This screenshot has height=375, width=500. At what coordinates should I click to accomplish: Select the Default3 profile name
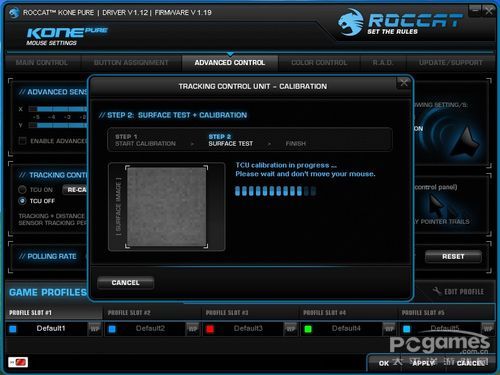(x=248, y=328)
